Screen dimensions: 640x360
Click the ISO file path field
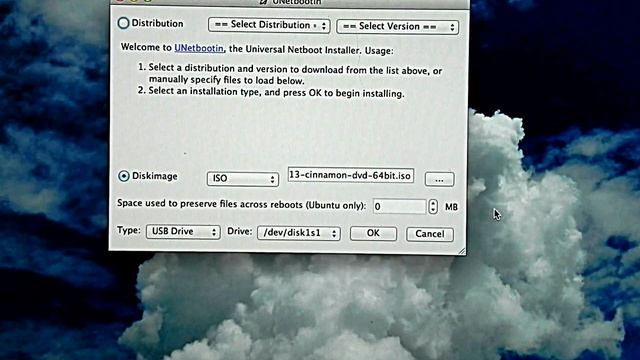click(x=351, y=176)
